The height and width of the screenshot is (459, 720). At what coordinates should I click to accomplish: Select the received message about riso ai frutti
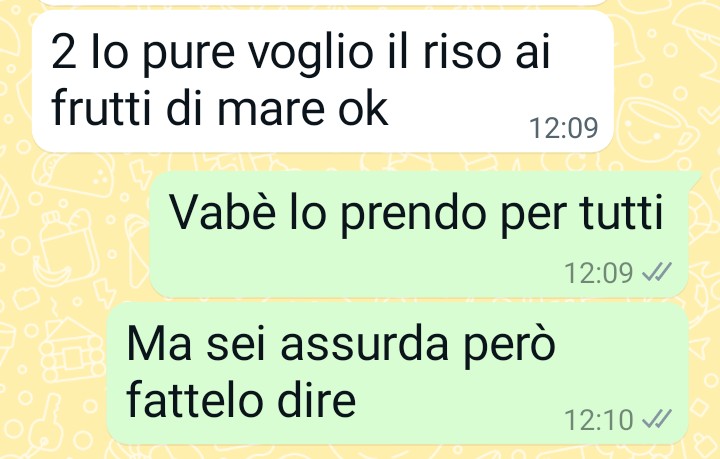coord(323,81)
